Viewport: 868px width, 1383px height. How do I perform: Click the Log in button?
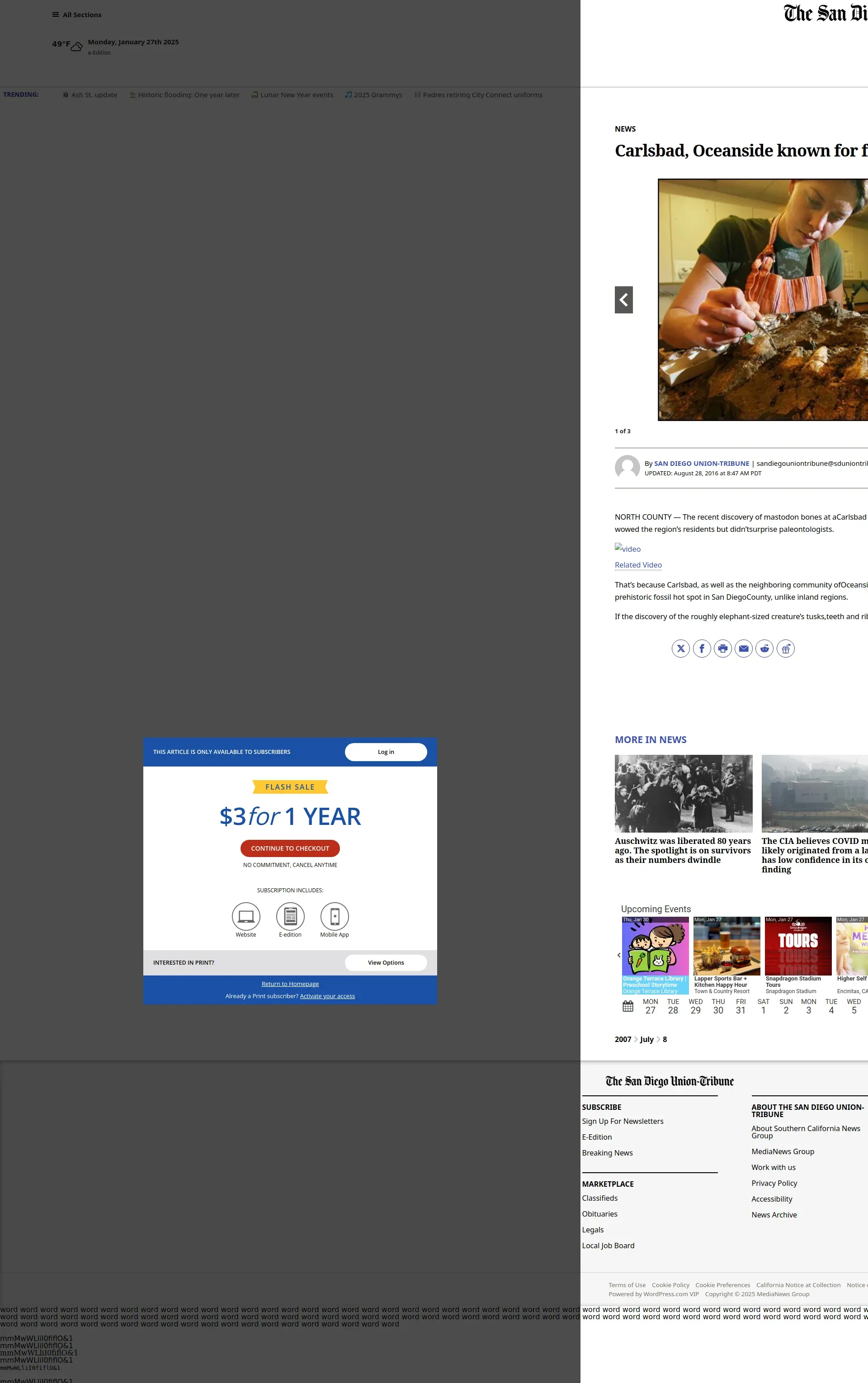coord(386,752)
